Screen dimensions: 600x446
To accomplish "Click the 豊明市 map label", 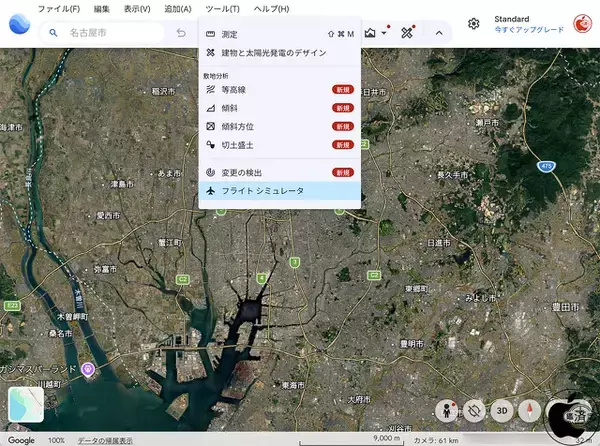I will [x=412, y=344].
